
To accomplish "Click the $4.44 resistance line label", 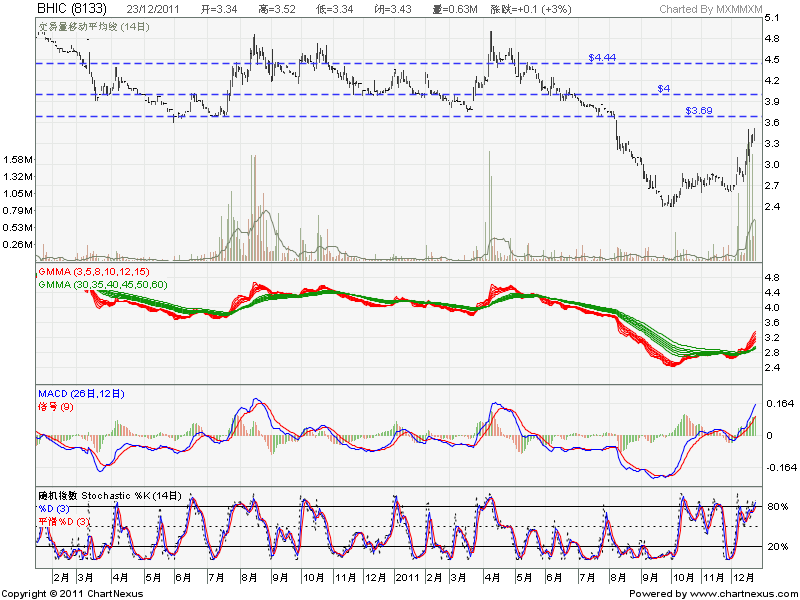I will click(602, 58).
